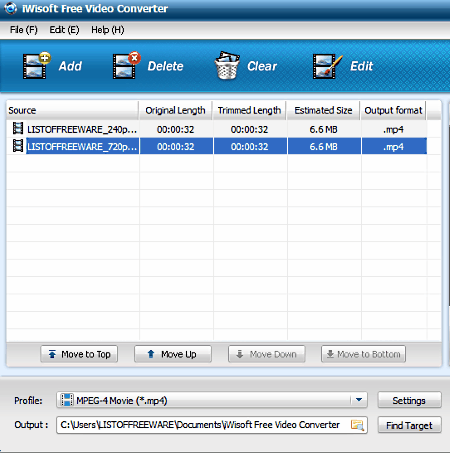Click the Delete video icon

pos(126,66)
